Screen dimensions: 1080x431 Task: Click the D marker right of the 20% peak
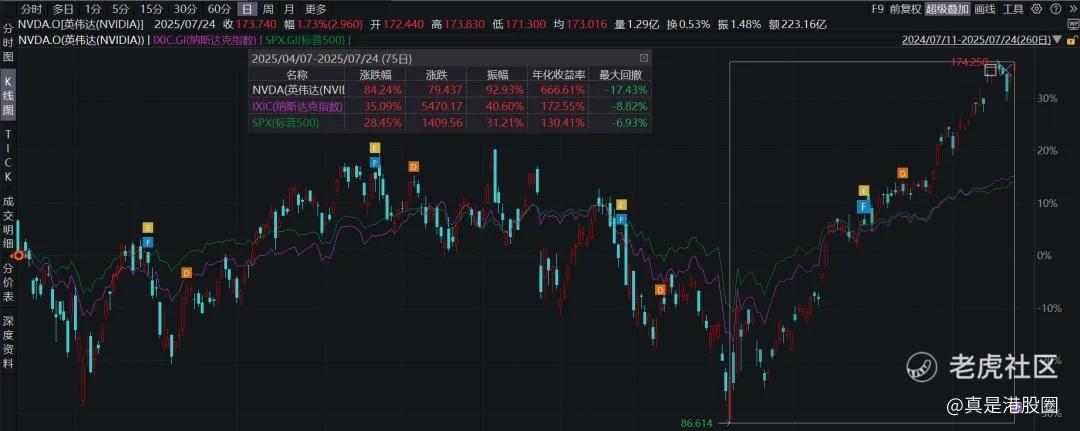pyautogui.click(x=413, y=167)
